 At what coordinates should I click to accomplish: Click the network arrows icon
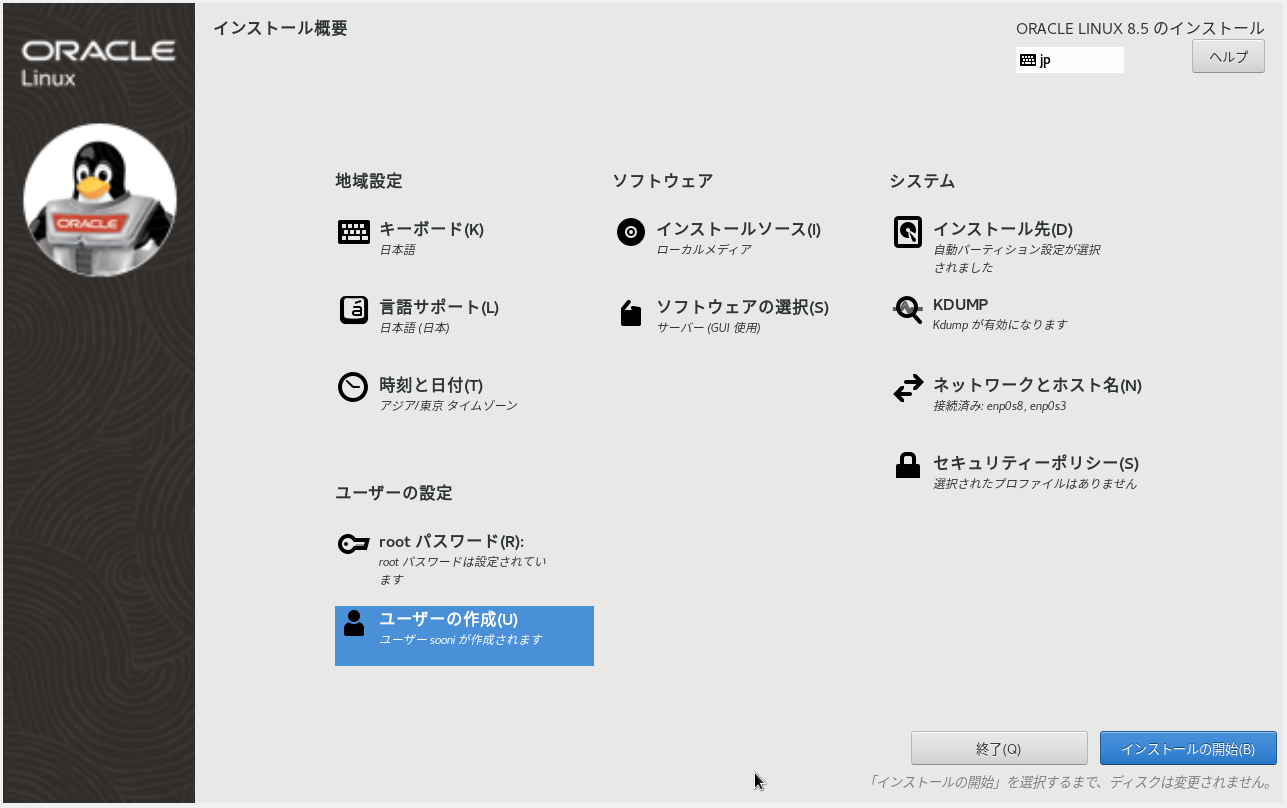click(907, 388)
